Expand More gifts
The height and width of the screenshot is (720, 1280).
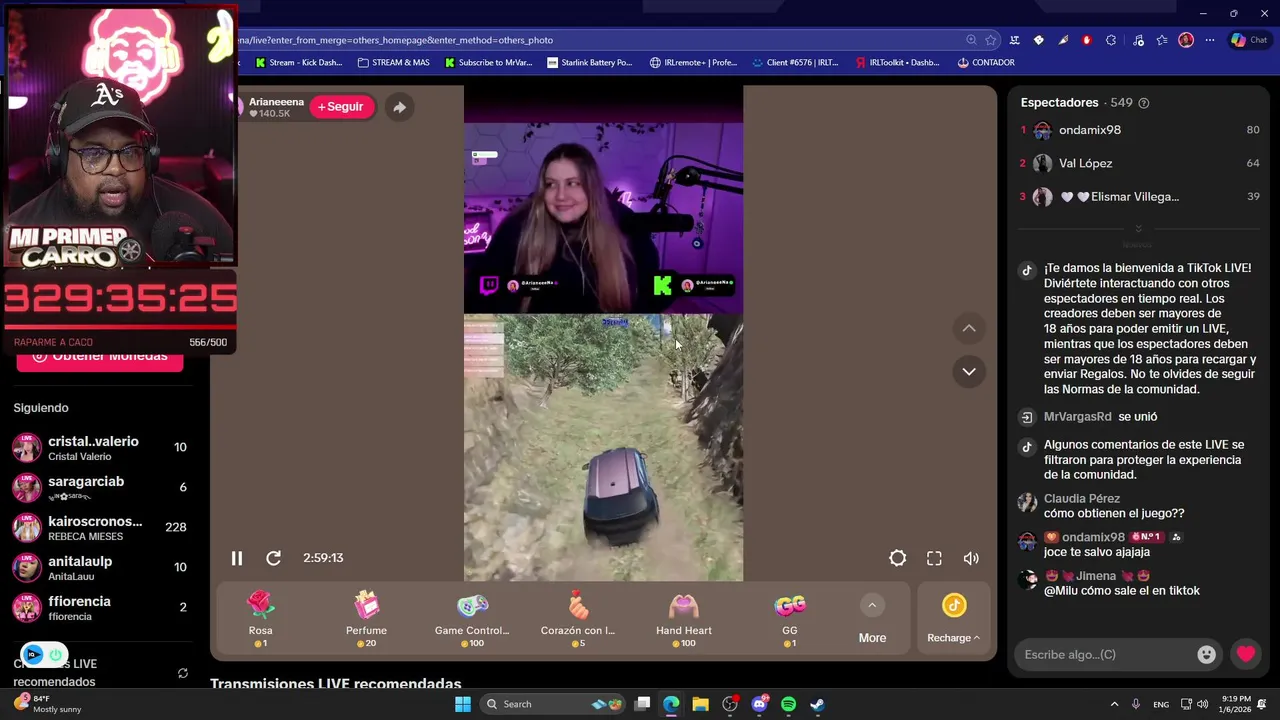(x=872, y=619)
